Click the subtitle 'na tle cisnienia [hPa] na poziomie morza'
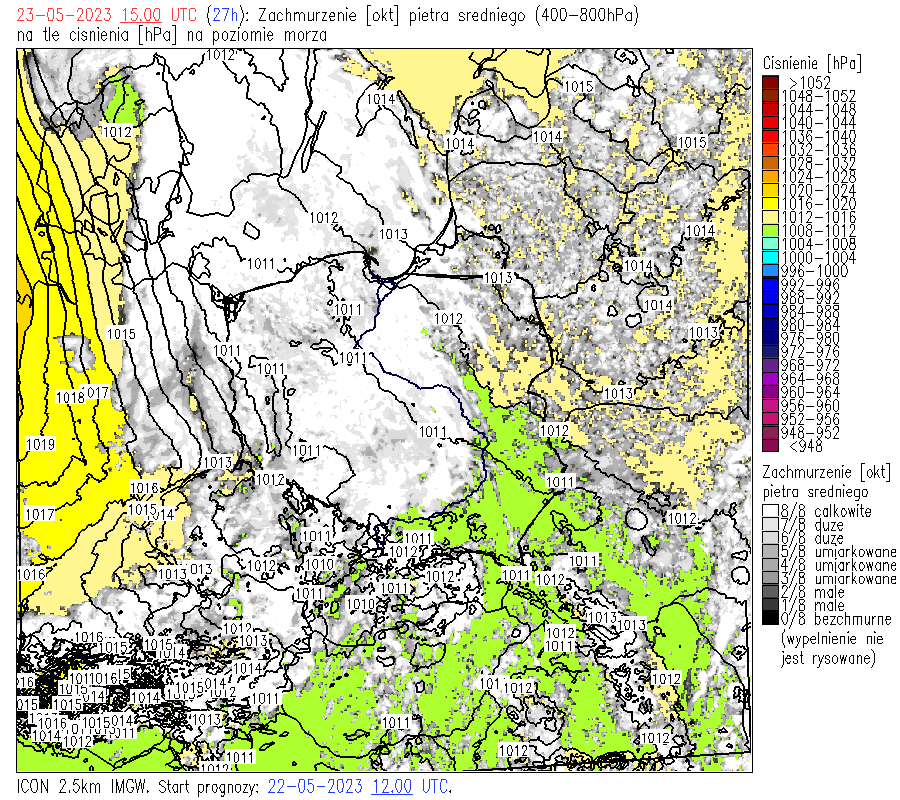This screenshot has height=800, width=900. click(172, 35)
